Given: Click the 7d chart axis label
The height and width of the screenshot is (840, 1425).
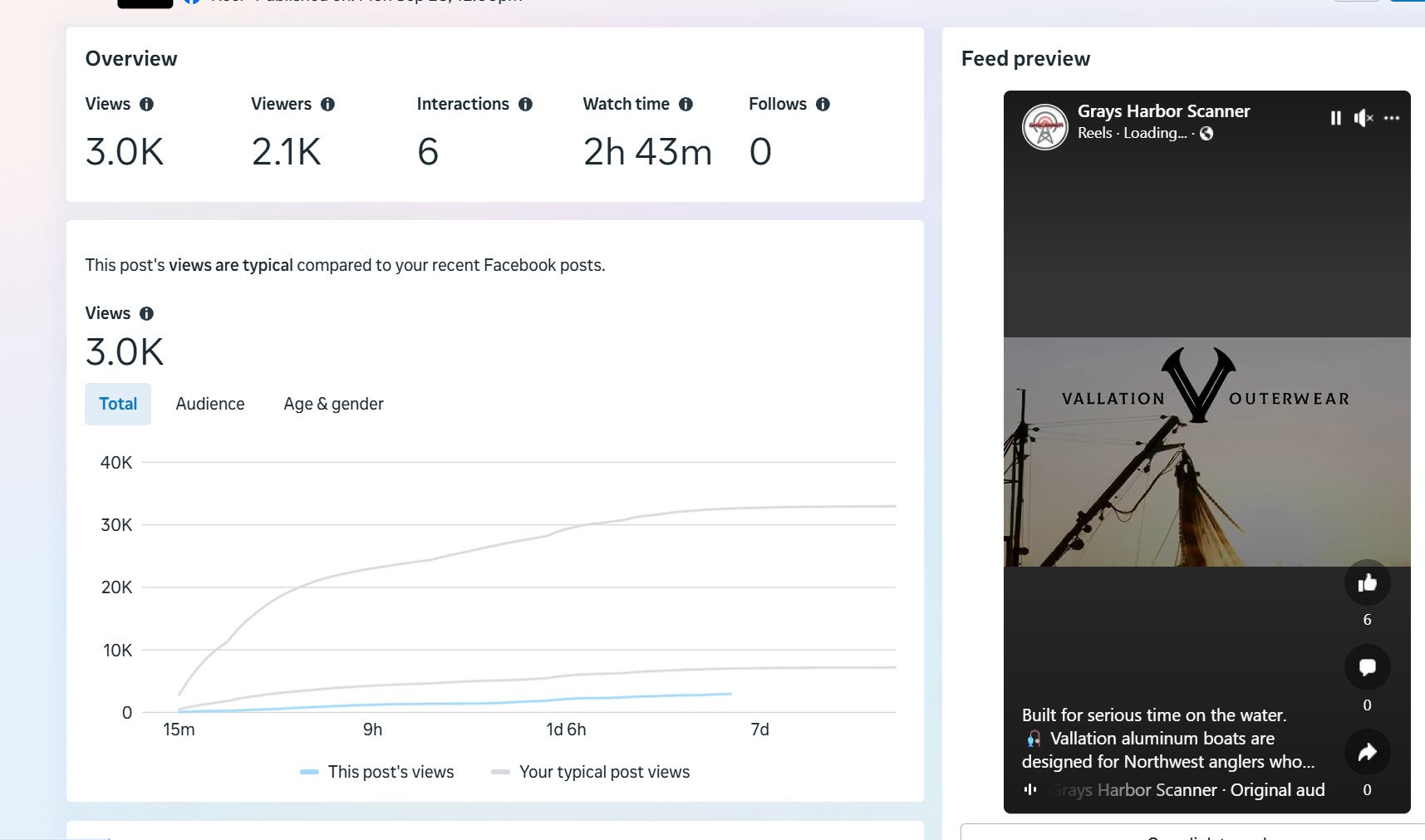Looking at the screenshot, I should (x=759, y=729).
